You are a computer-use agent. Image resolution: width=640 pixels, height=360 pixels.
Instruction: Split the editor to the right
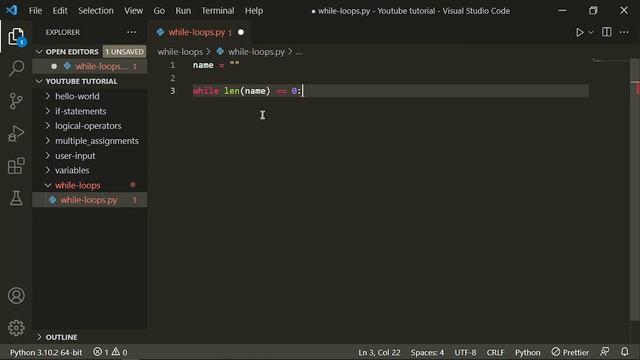[607, 32]
